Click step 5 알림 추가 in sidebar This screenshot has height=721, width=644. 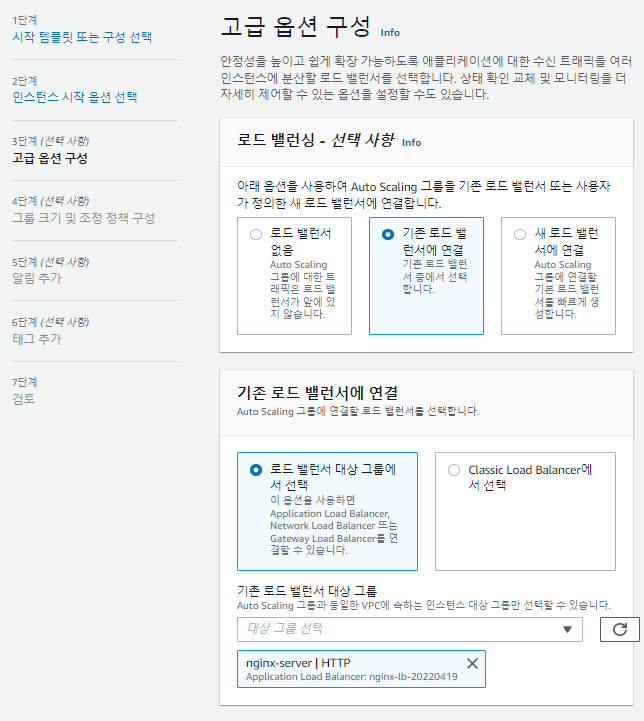[x=37, y=278]
